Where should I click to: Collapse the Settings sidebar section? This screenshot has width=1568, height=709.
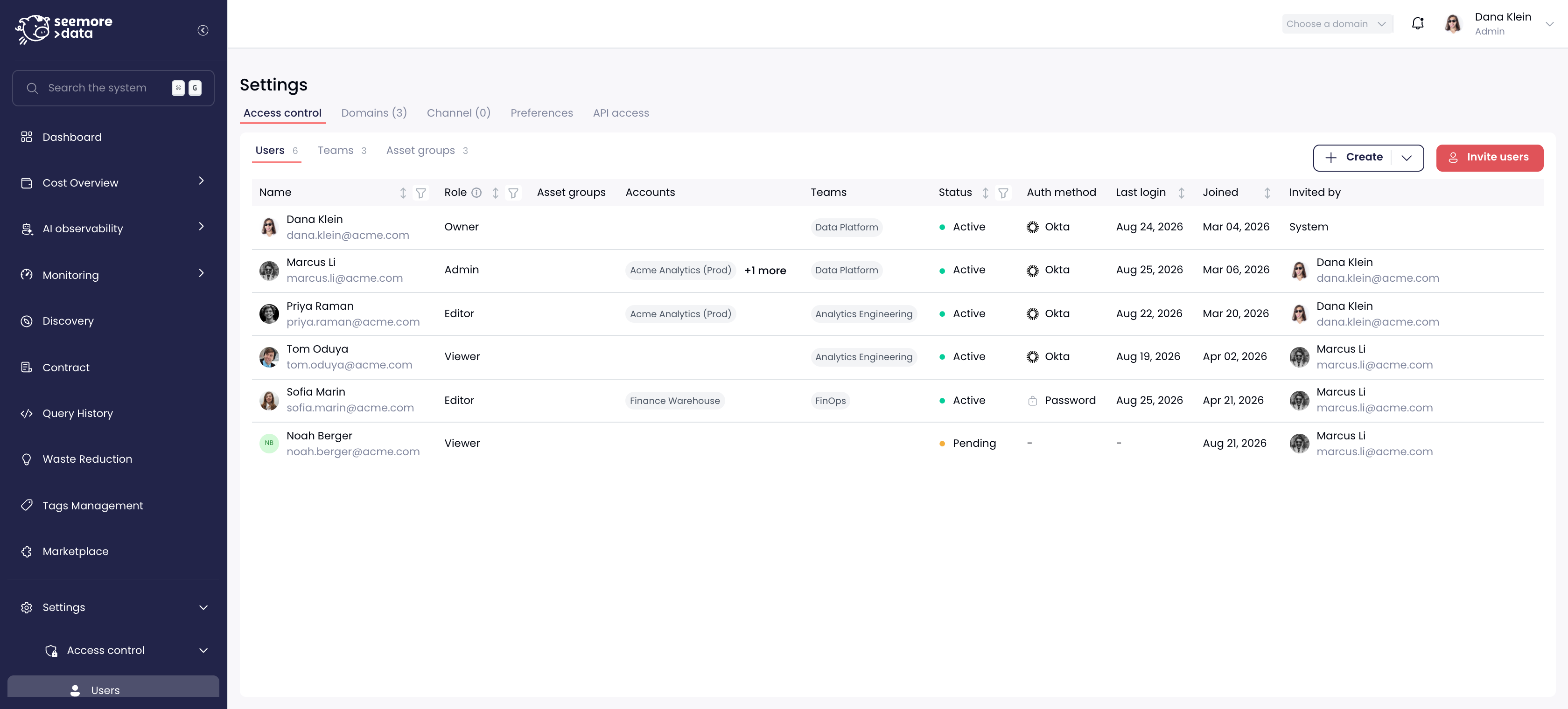(203, 607)
